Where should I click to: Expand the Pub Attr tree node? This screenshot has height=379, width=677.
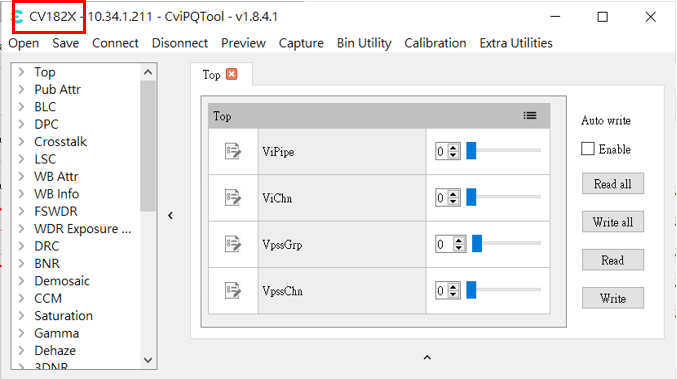click(x=21, y=89)
